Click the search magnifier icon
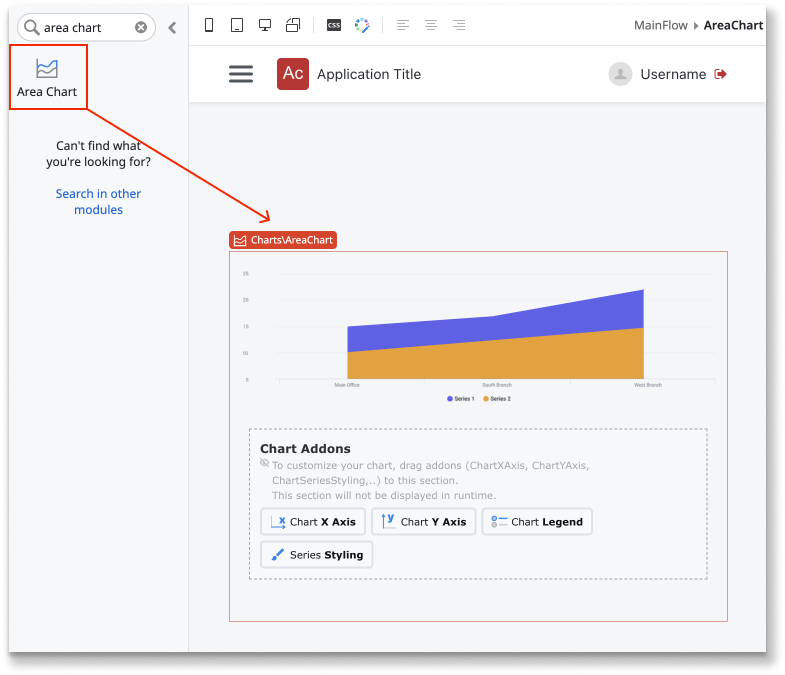The width and height of the screenshot is (785, 675). 32,27
